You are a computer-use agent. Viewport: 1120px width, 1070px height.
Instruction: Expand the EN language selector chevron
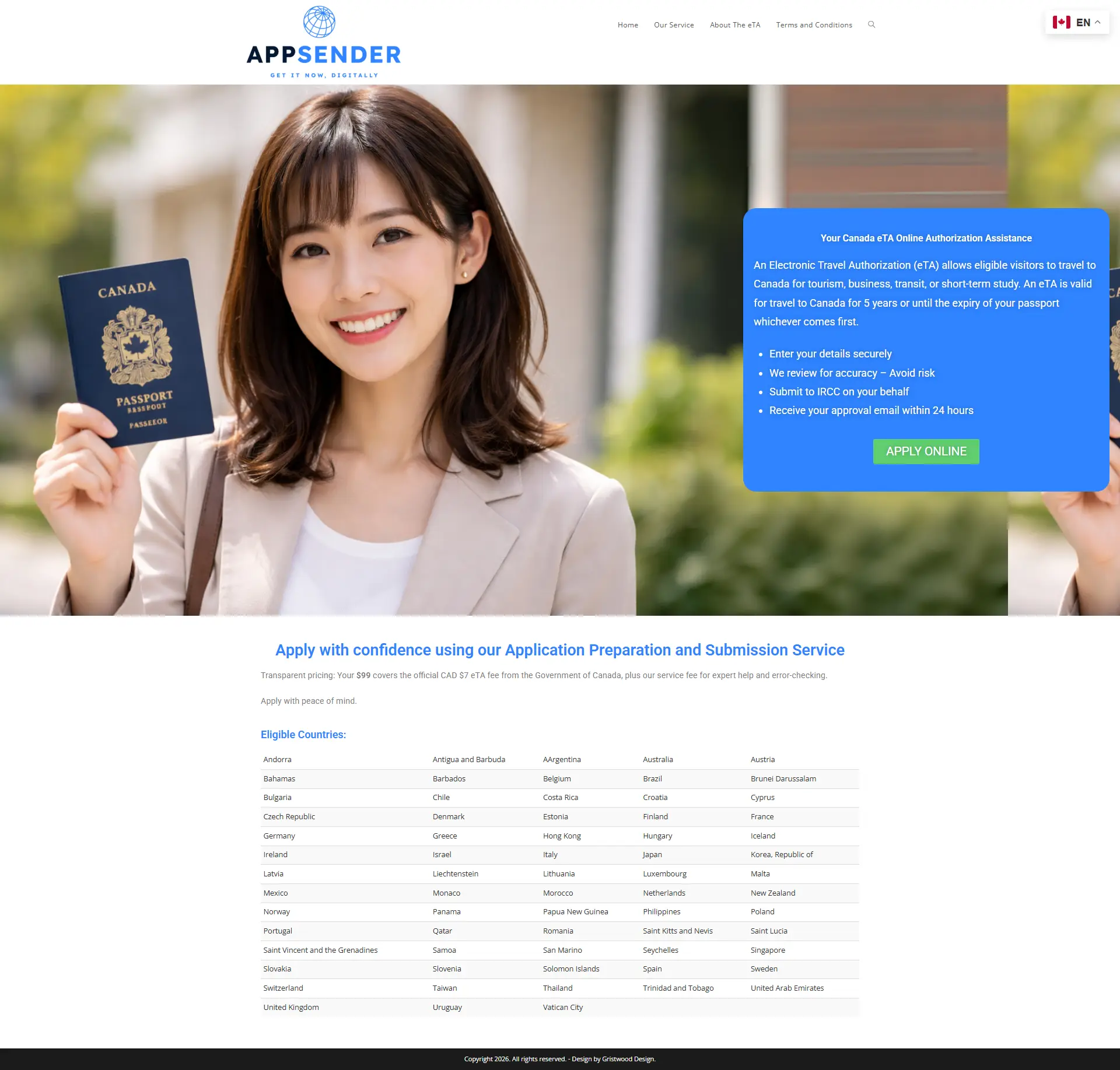(x=1097, y=22)
